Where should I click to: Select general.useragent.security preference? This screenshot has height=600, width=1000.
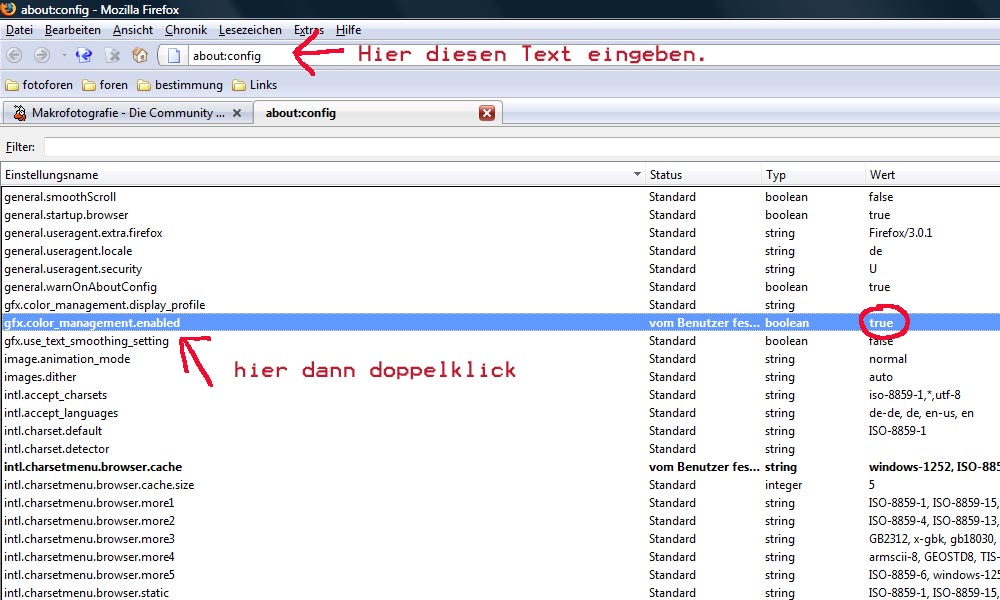click(501, 269)
